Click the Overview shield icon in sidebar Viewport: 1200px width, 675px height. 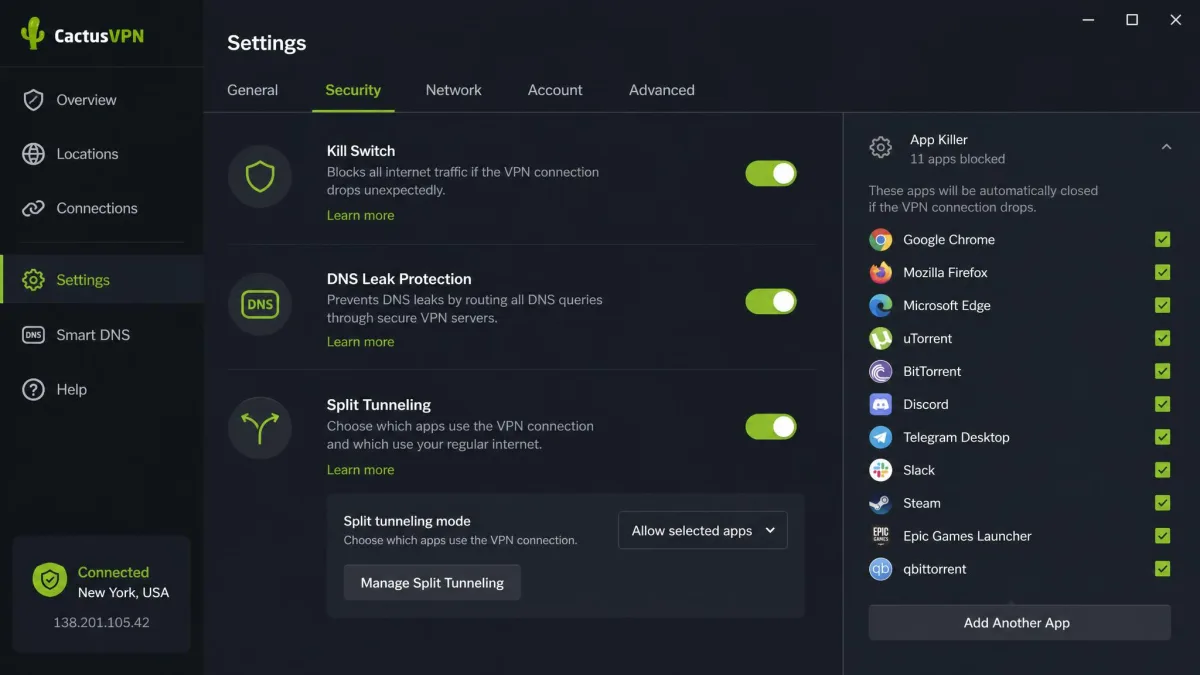coord(33,100)
